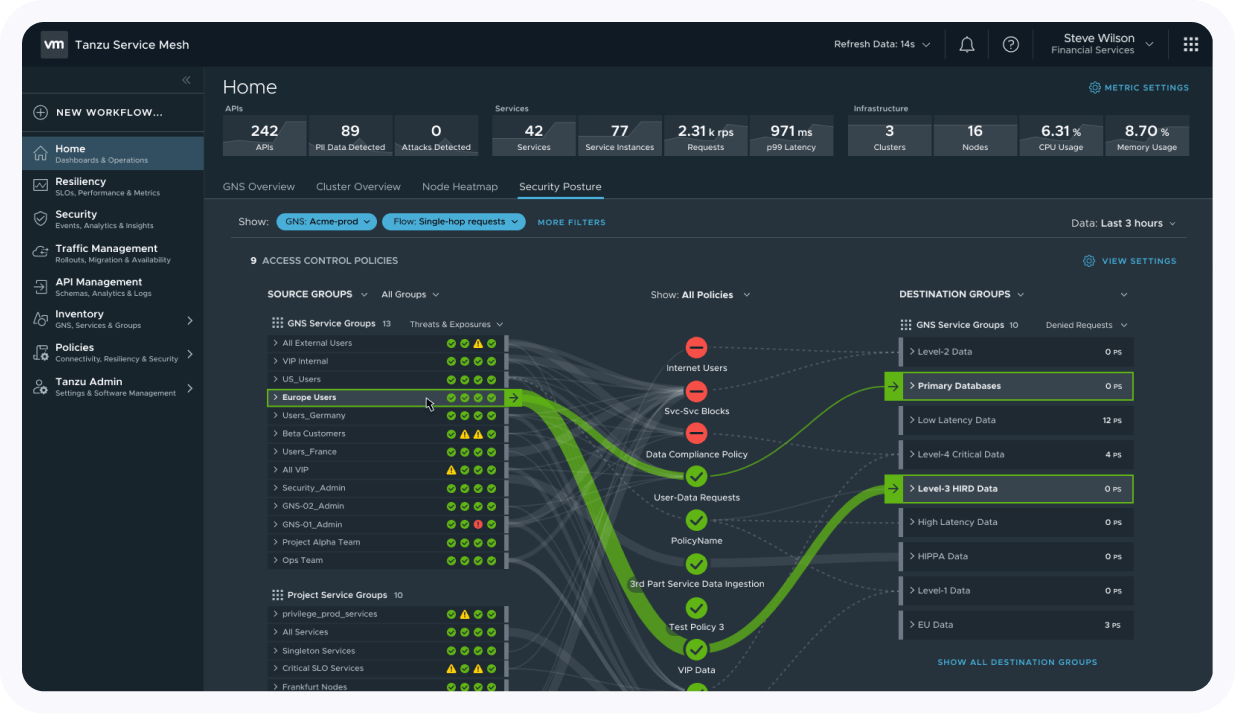The height and width of the screenshot is (714, 1235).
Task: Click the Data Compliance Policy deny node
Action: click(697, 434)
